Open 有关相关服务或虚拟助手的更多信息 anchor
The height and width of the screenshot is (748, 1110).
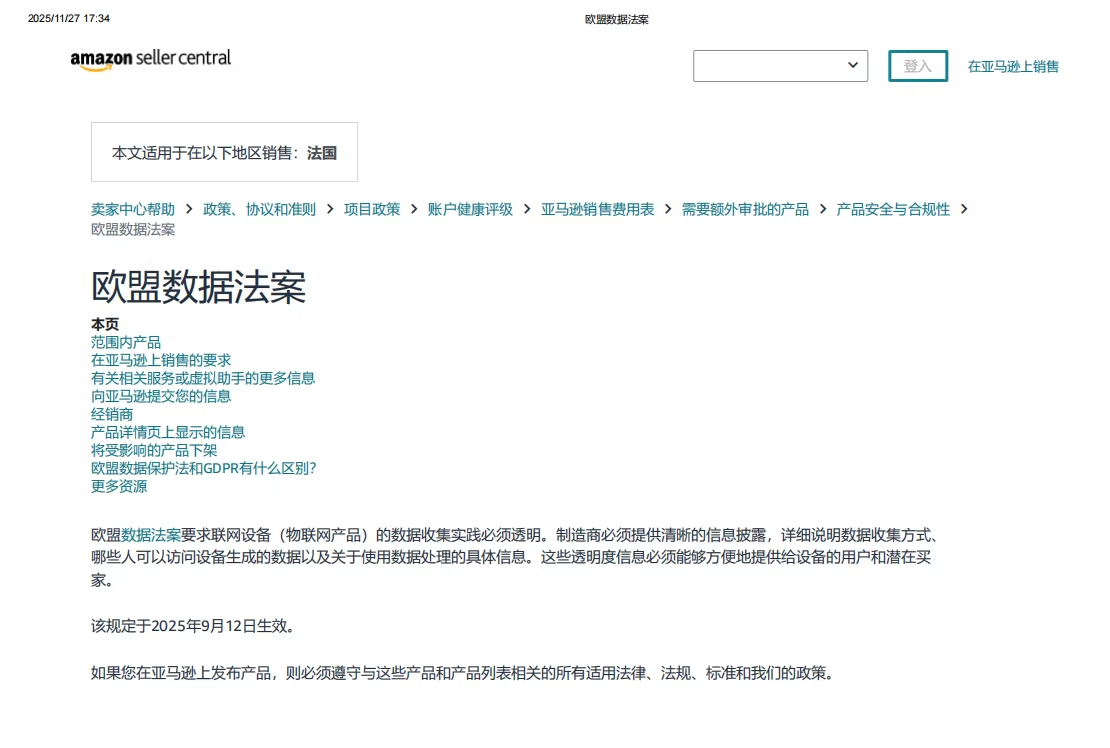coord(203,378)
